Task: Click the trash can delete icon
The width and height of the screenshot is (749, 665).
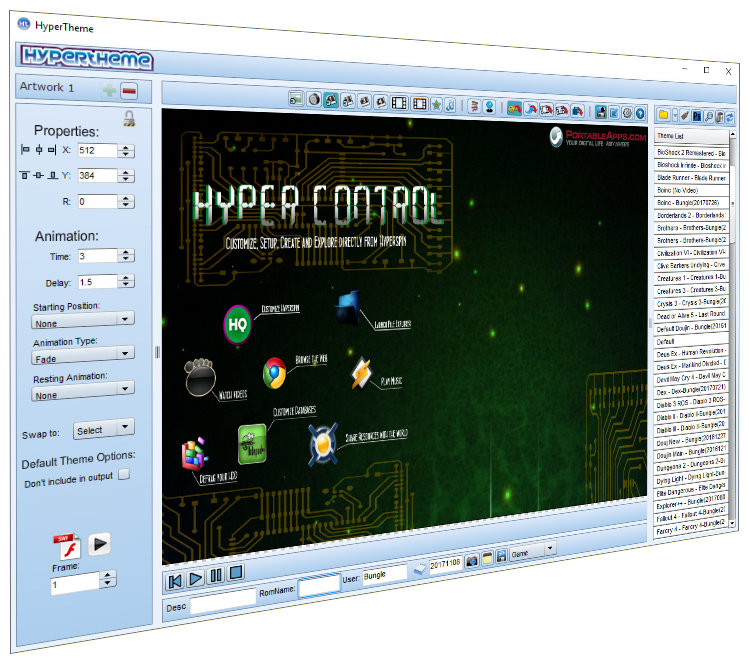Action: (x=719, y=117)
